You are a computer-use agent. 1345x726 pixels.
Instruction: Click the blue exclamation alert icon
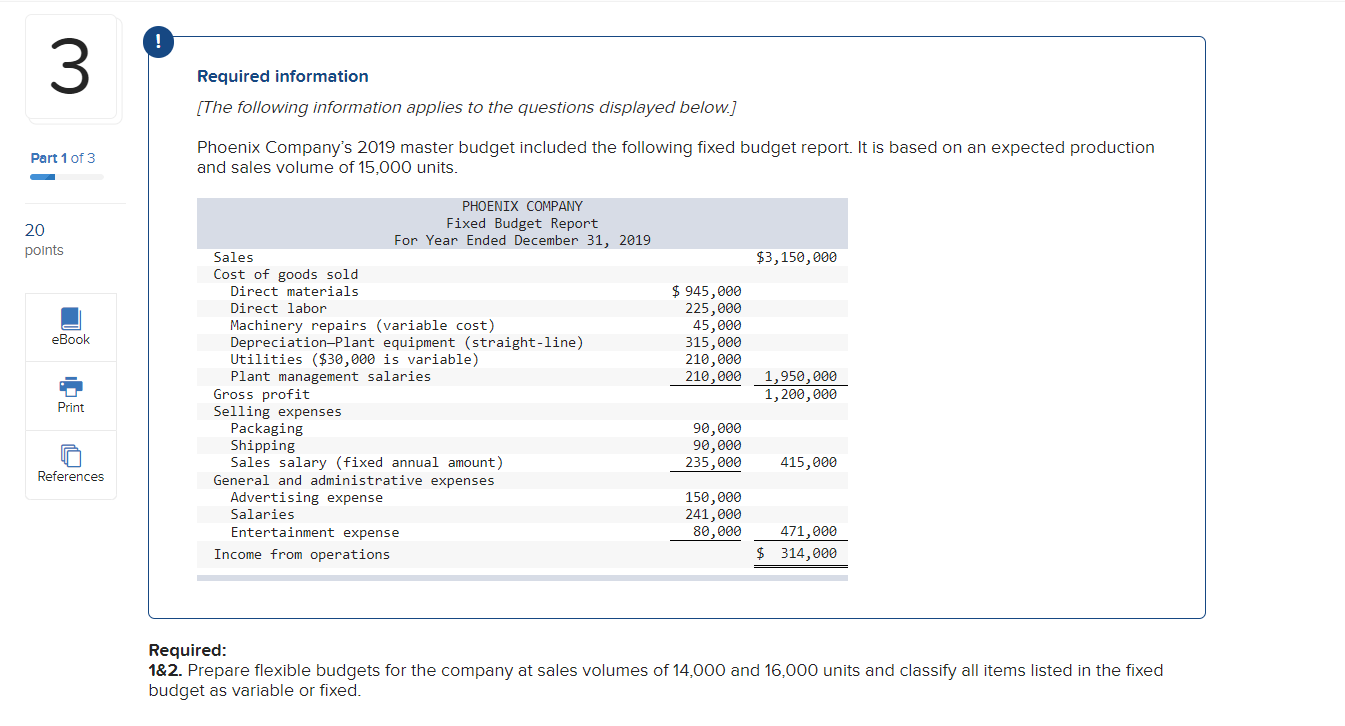point(157,41)
